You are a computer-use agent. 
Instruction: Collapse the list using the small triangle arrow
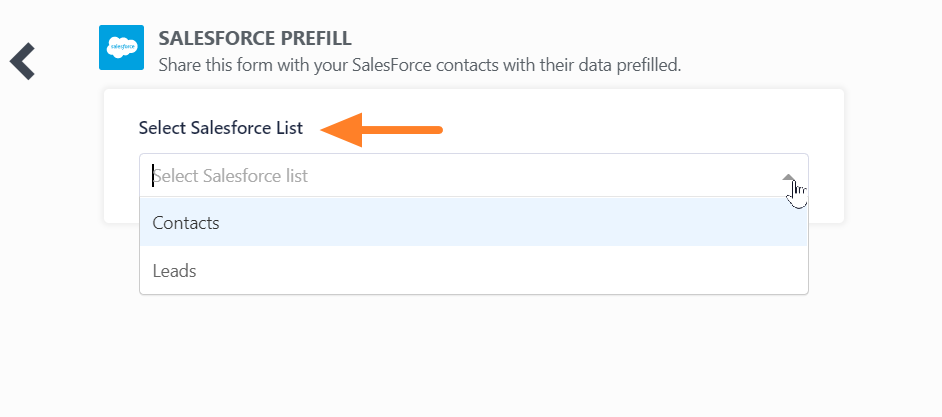coord(789,176)
